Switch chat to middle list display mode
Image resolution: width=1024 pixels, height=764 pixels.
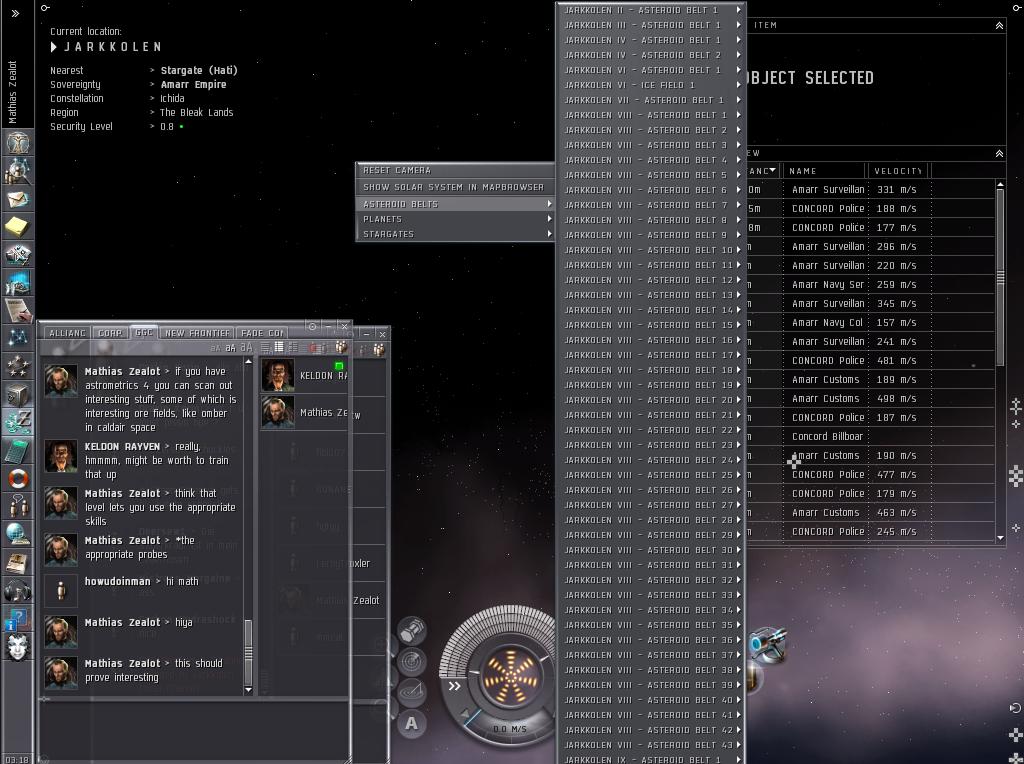[279, 347]
